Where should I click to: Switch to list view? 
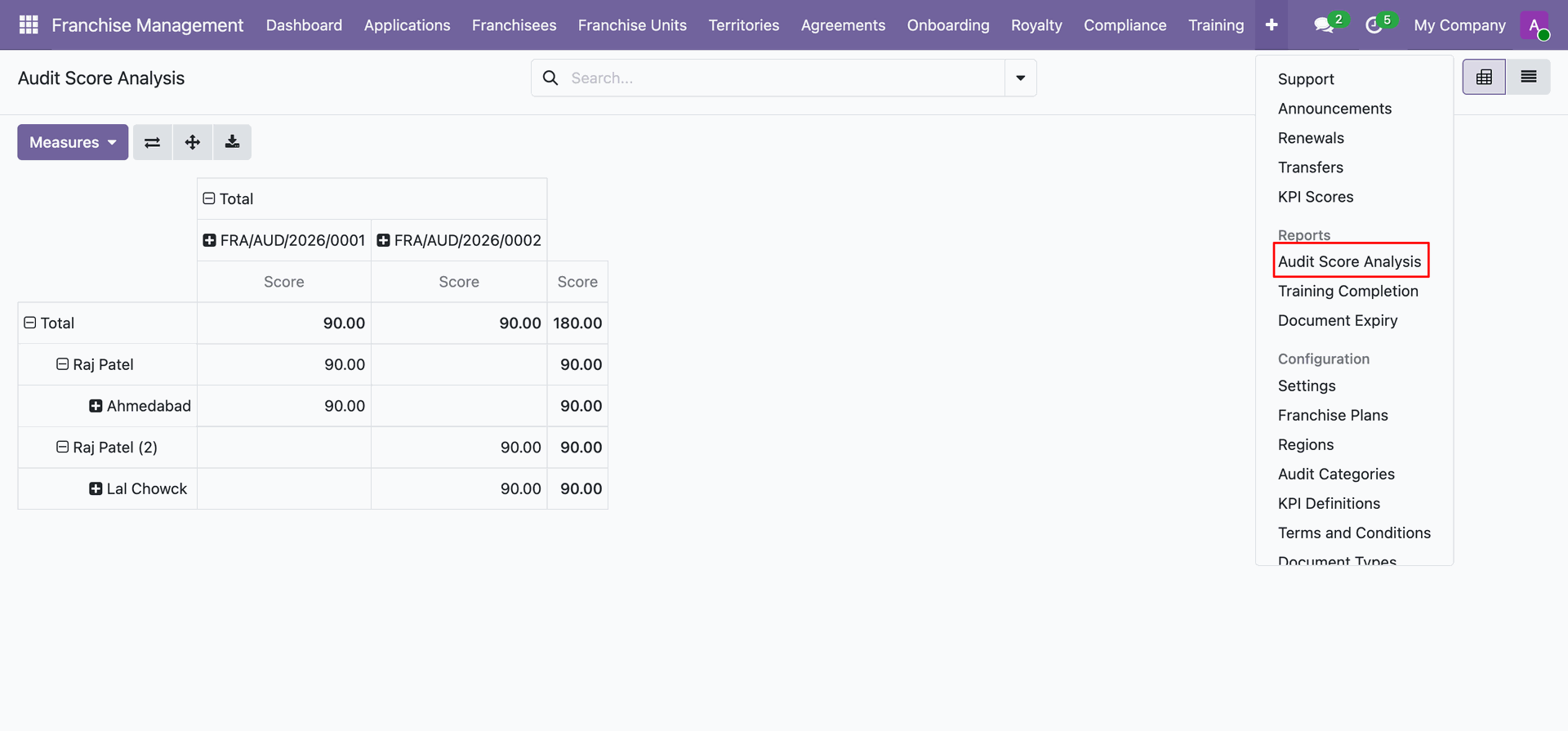tap(1529, 78)
